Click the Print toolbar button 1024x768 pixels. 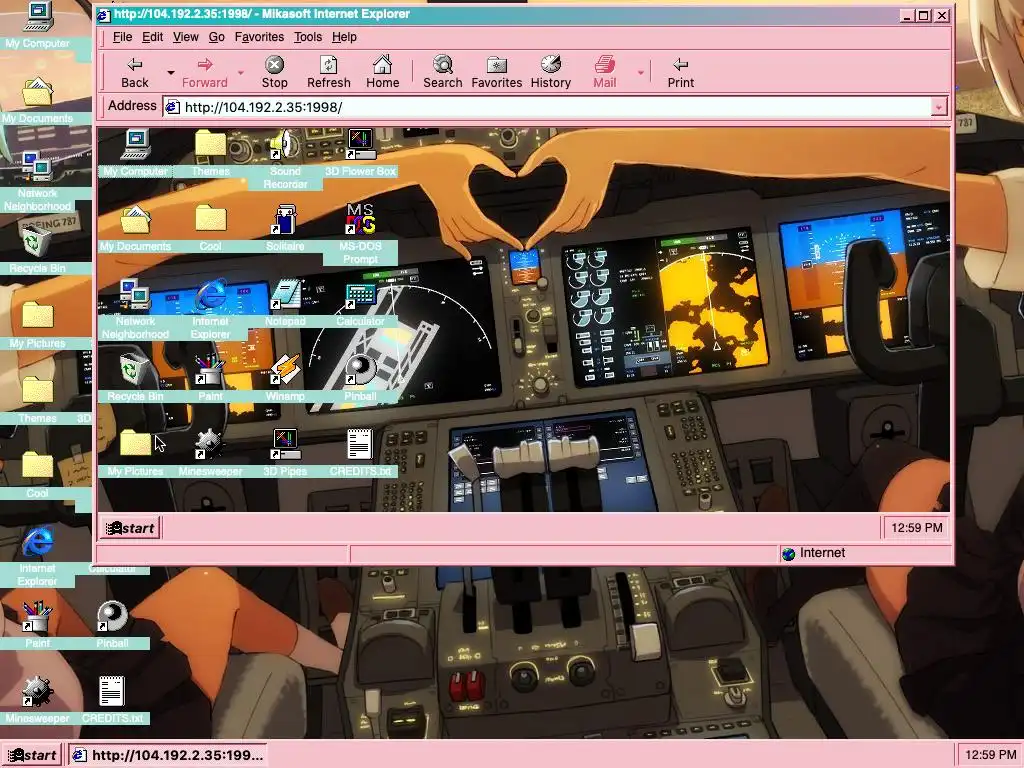pyautogui.click(x=680, y=72)
